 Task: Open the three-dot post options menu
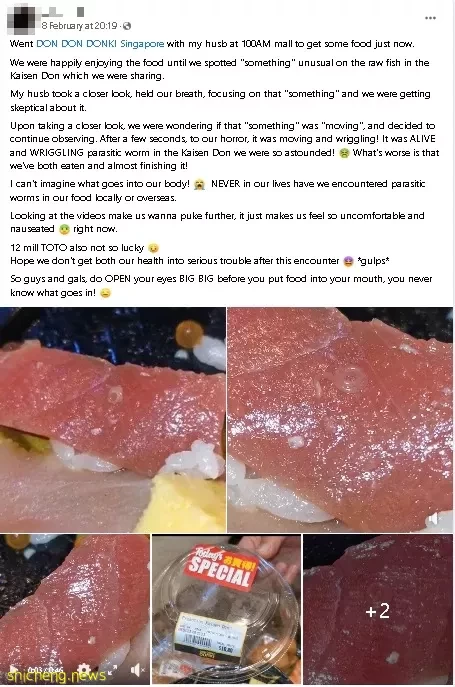[430, 18]
